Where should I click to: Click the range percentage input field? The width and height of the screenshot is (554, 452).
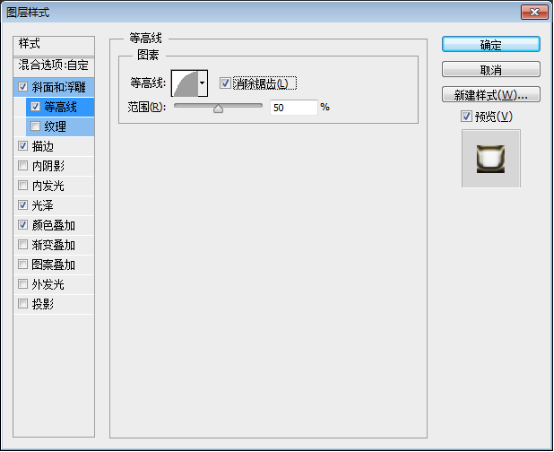tap(294, 108)
